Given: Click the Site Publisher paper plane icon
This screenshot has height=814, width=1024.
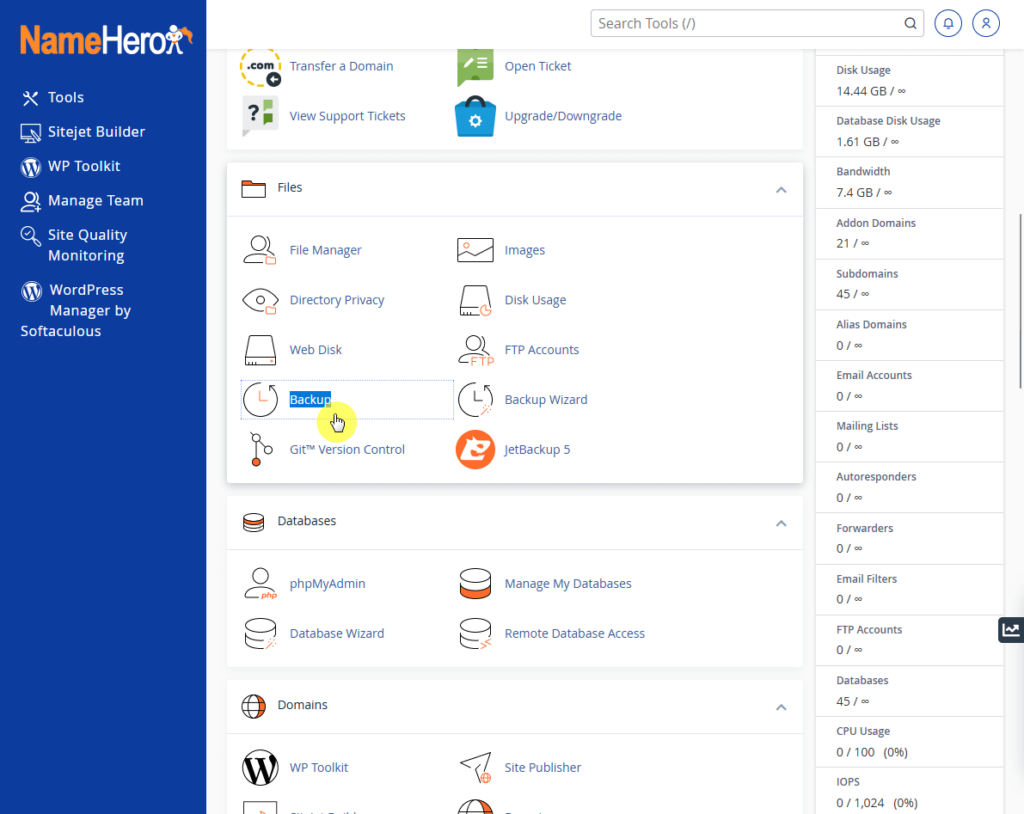Looking at the screenshot, I should click(475, 768).
